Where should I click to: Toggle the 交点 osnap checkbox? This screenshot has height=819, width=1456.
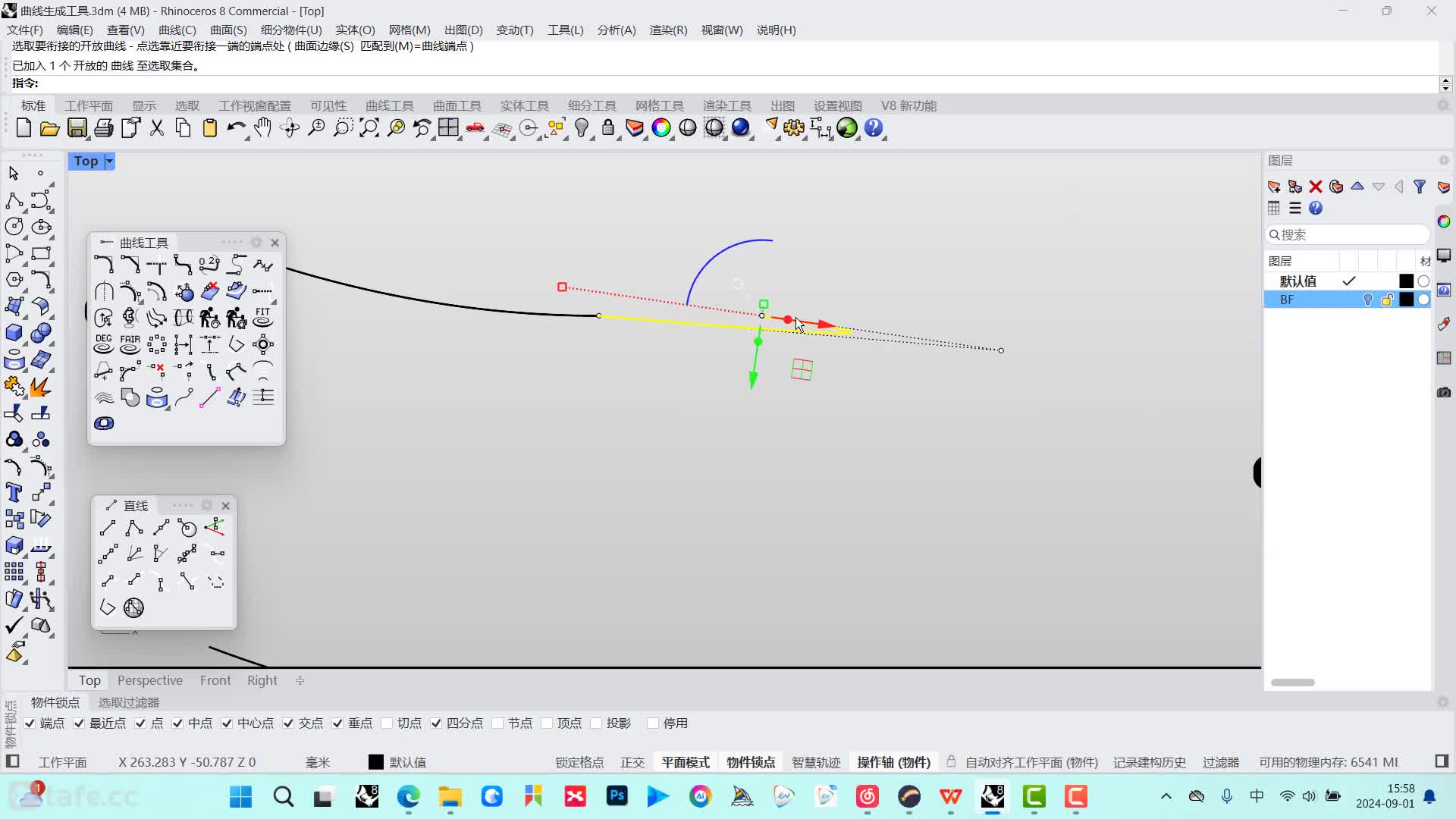click(288, 723)
